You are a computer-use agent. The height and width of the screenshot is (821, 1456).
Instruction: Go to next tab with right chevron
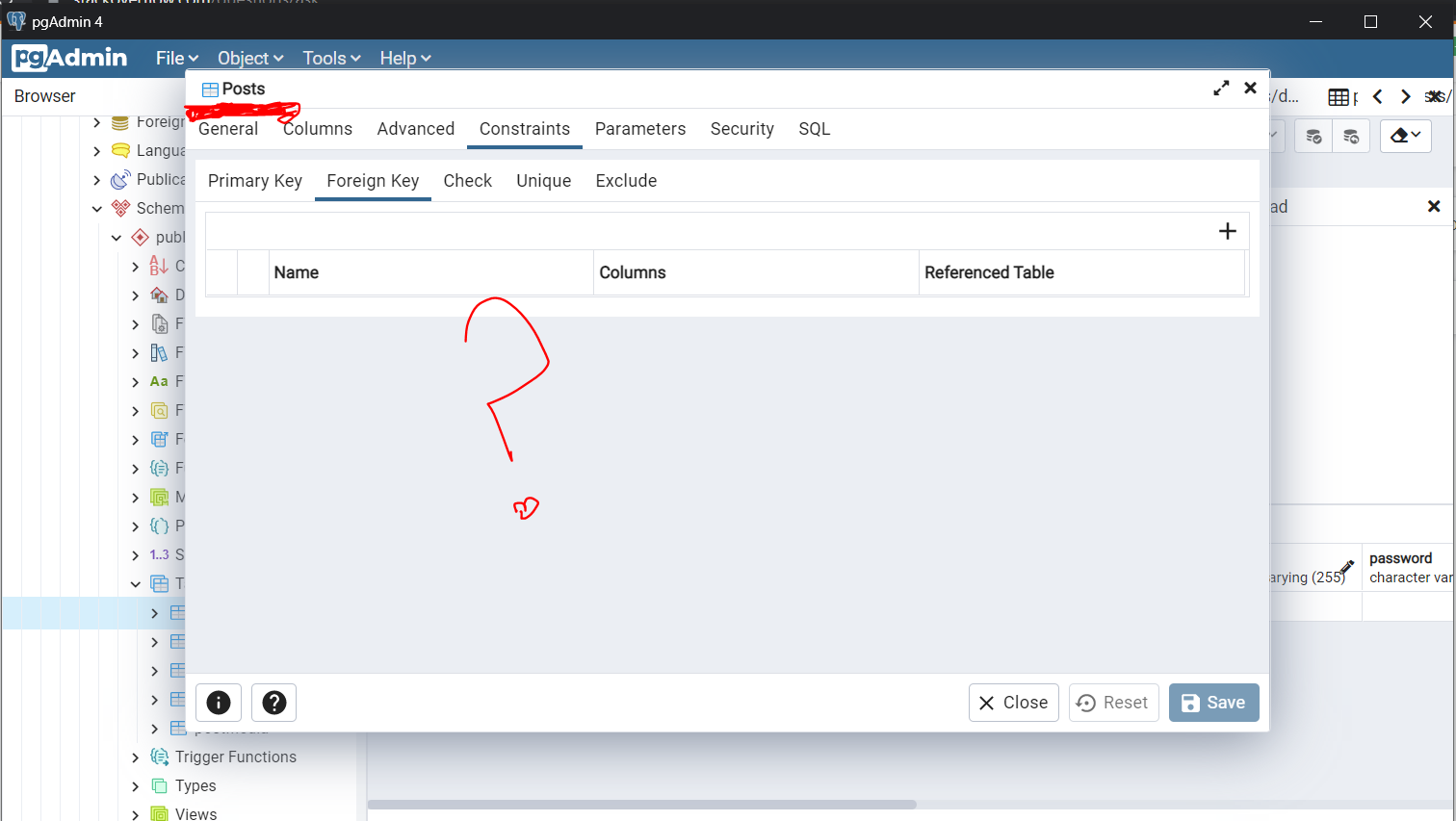[x=1406, y=96]
